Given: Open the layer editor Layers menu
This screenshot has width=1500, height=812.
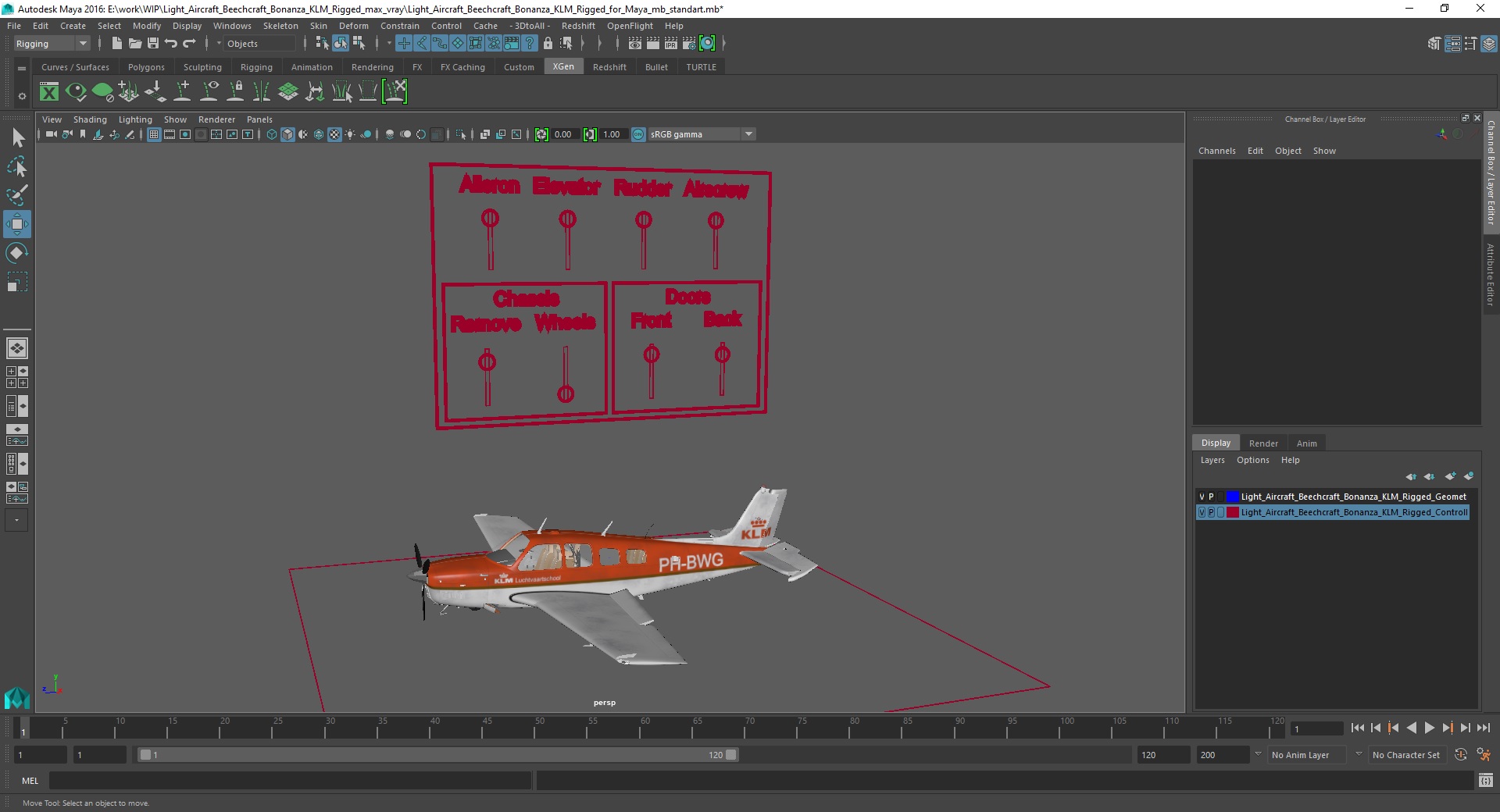Looking at the screenshot, I should tap(1212, 460).
